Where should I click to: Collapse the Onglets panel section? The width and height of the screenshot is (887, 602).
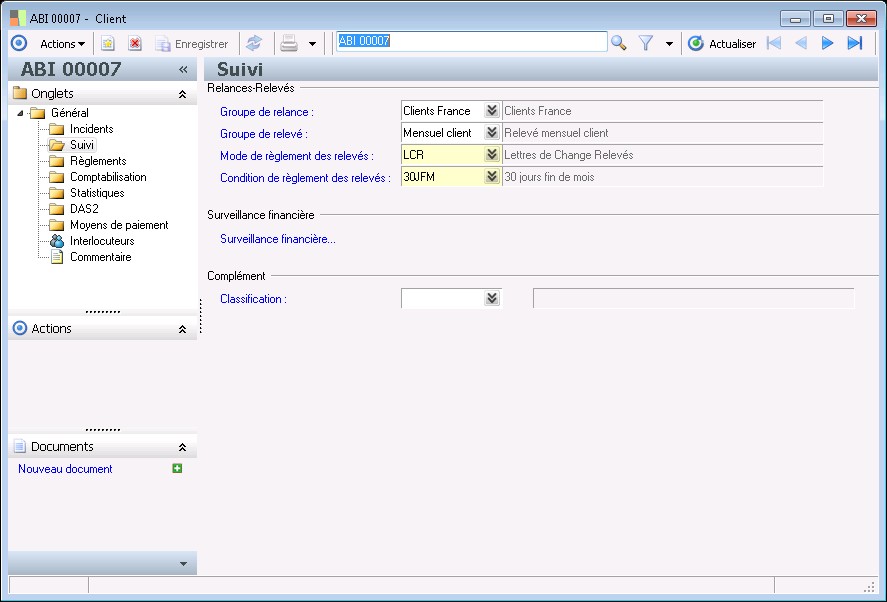(182, 94)
